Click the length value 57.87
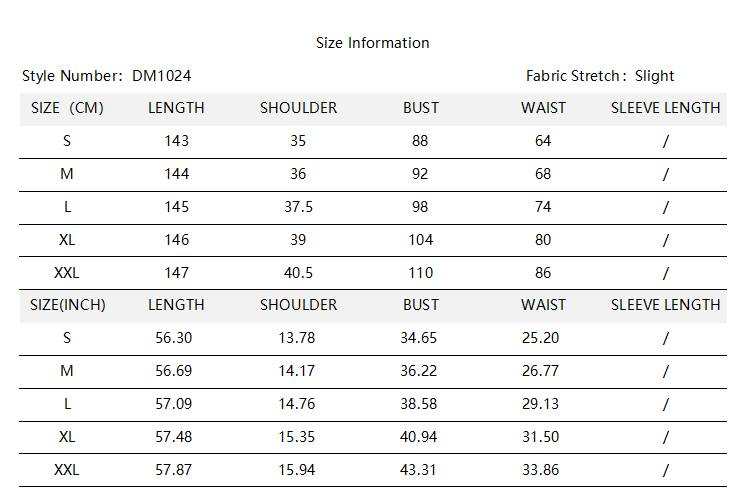Viewport: 750px width, 500px height. 176,470
